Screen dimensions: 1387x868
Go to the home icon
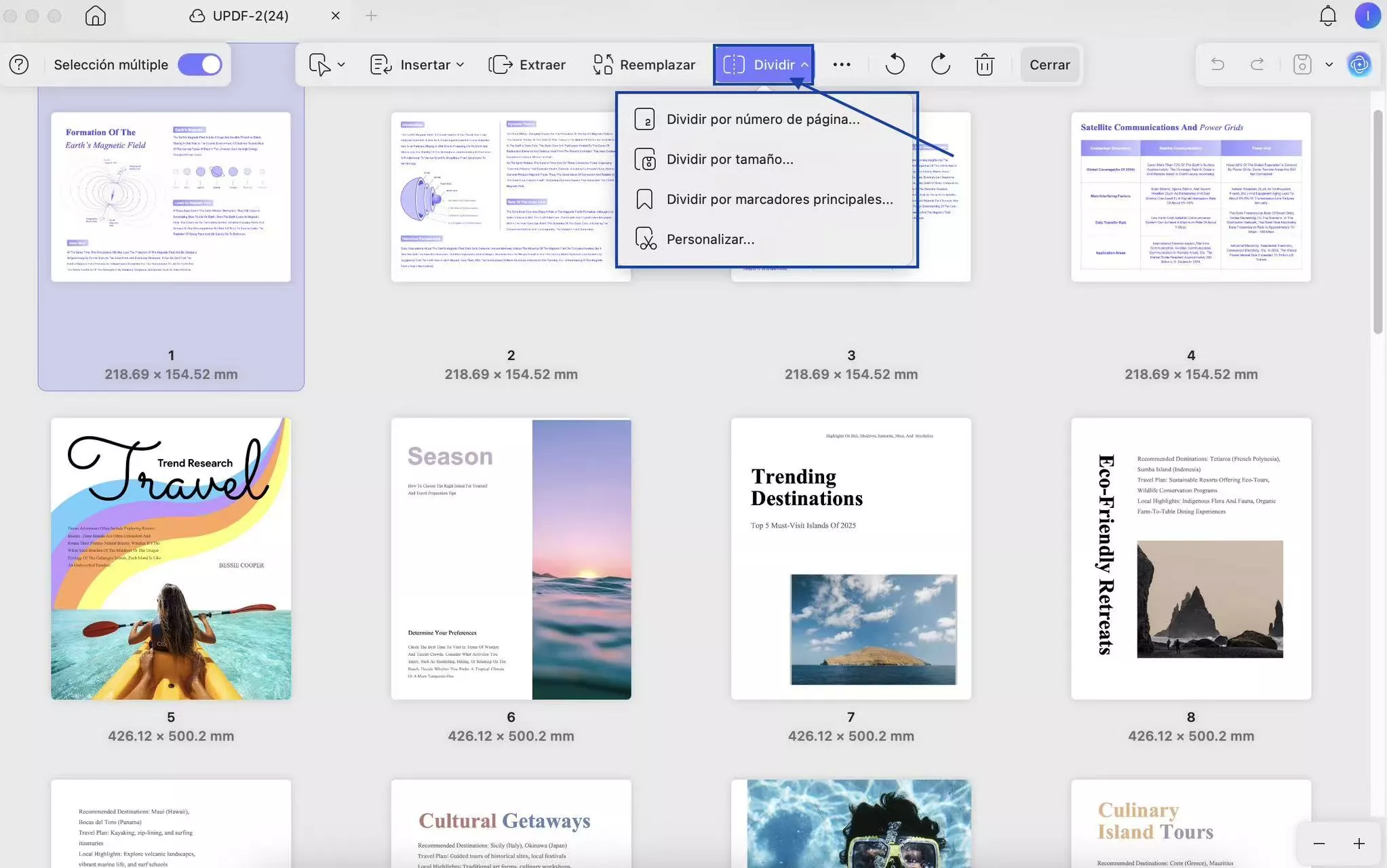96,16
